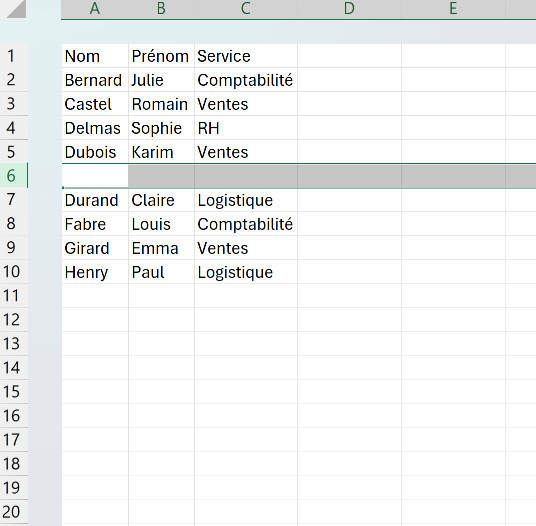
Task: Select row 15 header
Action: coord(14,392)
